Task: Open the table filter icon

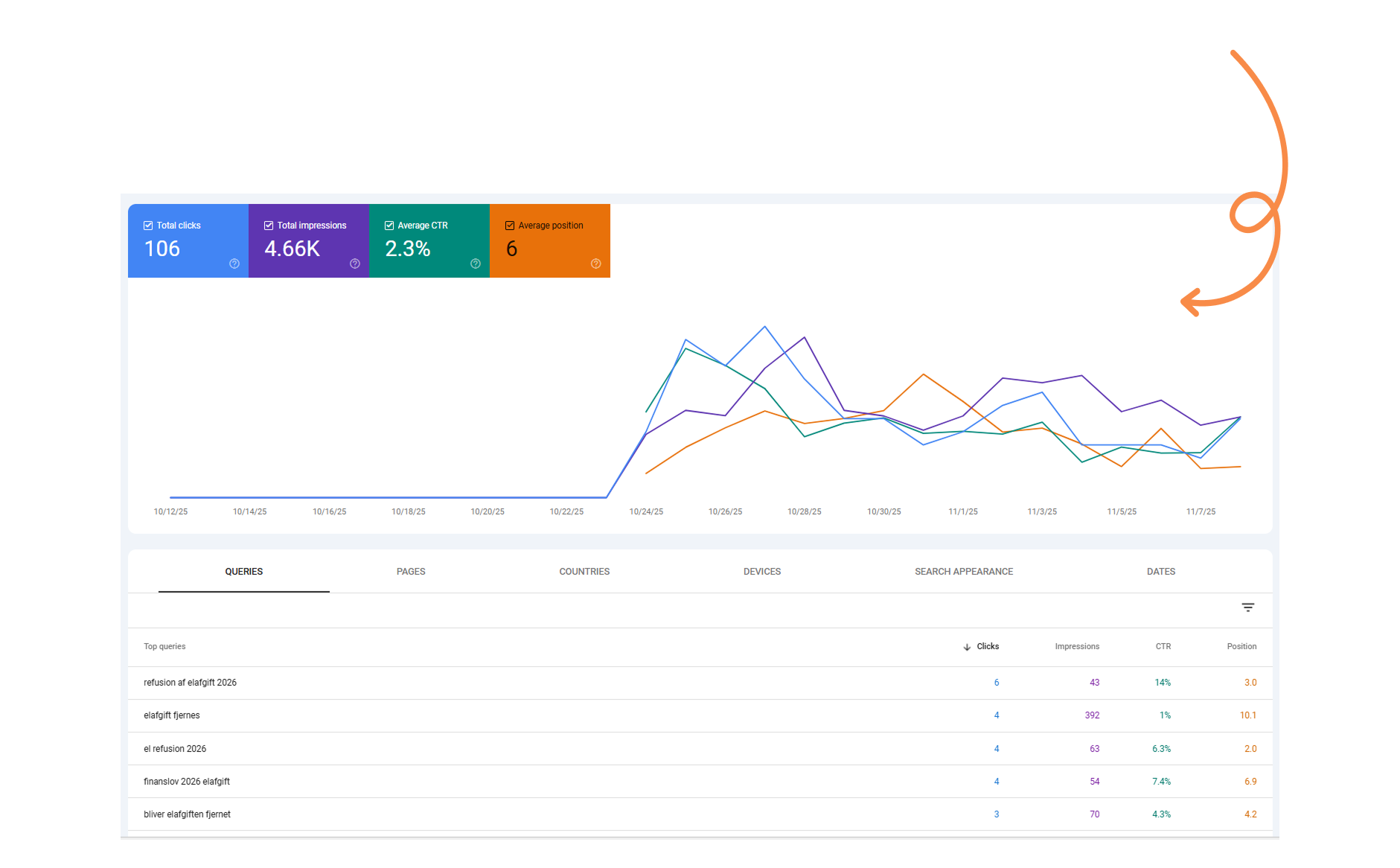Action: 1248,607
